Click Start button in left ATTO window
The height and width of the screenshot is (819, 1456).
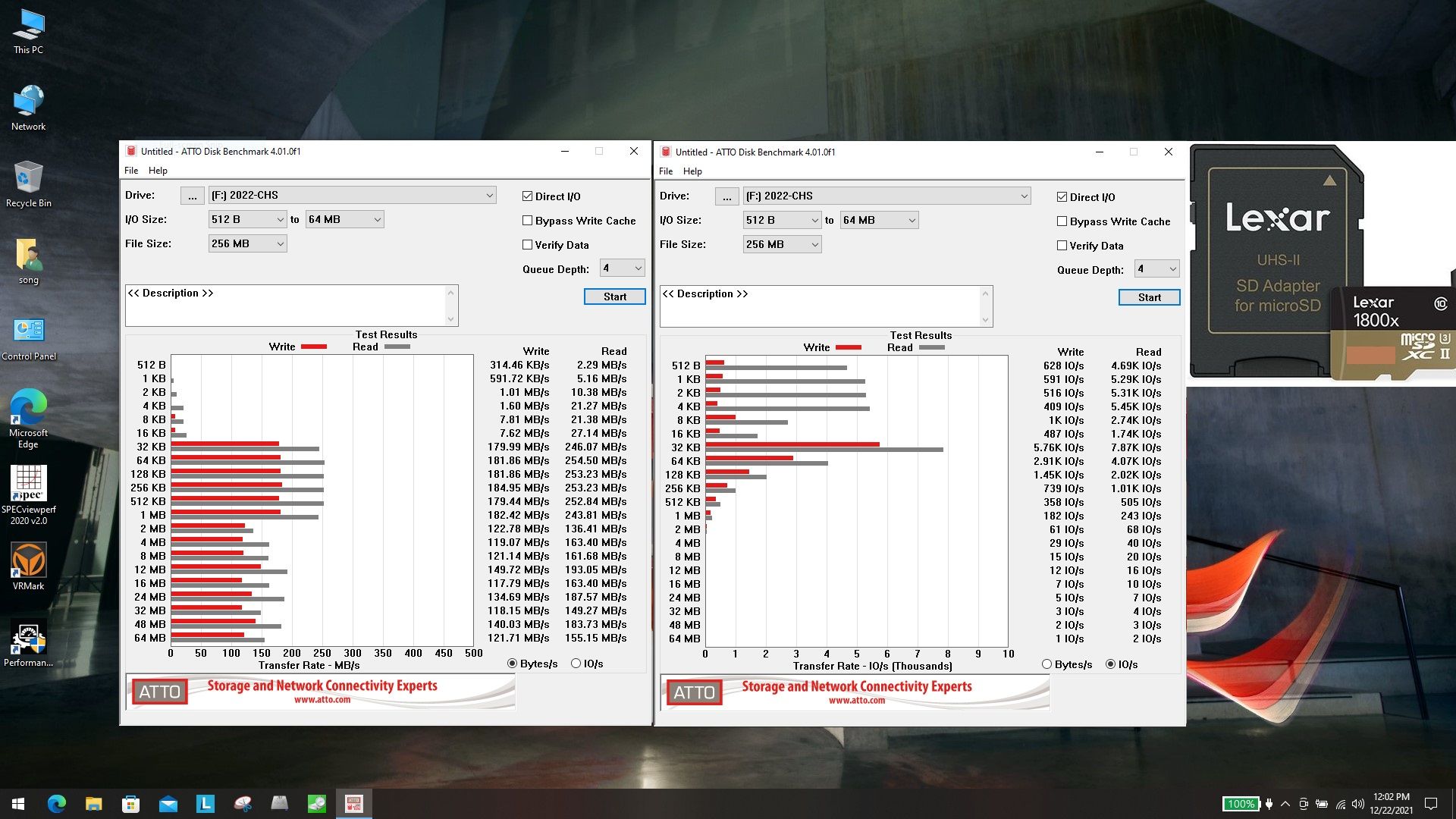pos(615,297)
